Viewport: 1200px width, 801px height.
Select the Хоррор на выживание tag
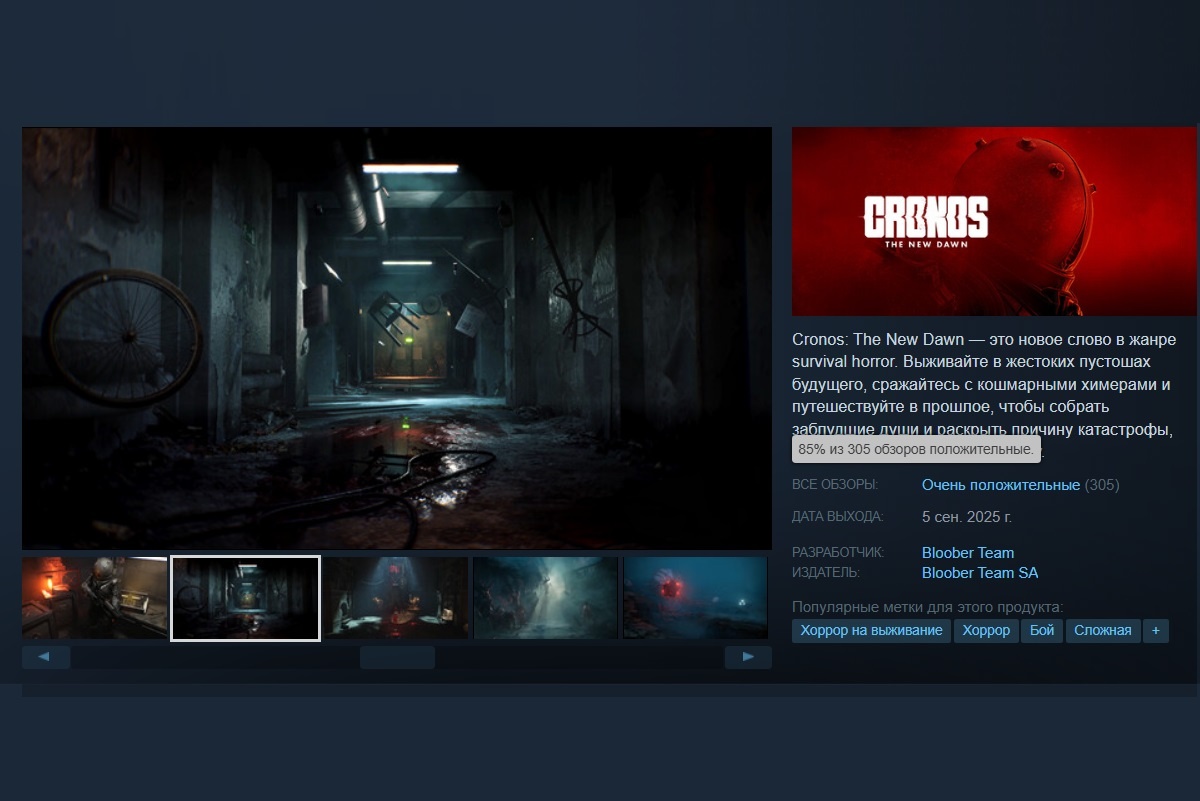(871, 630)
